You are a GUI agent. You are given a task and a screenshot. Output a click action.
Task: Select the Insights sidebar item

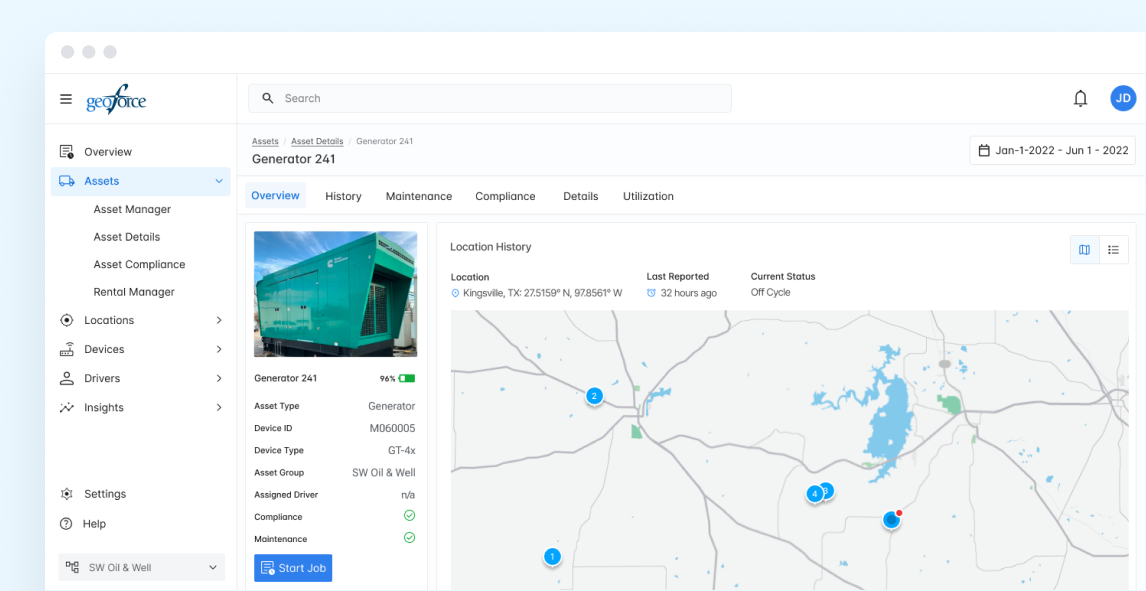(104, 408)
